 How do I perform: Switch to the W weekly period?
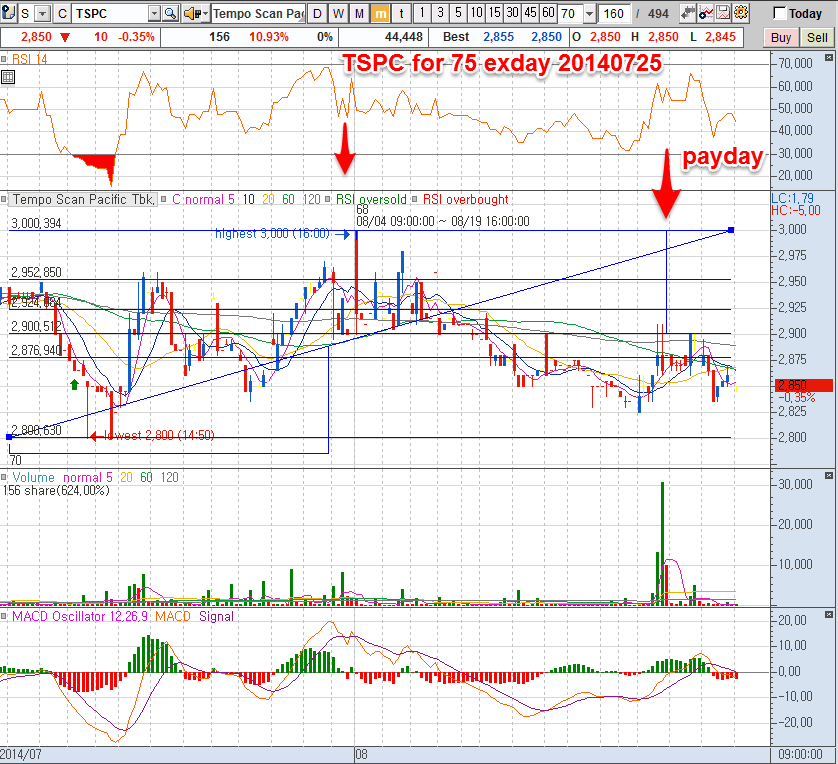point(338,13)
